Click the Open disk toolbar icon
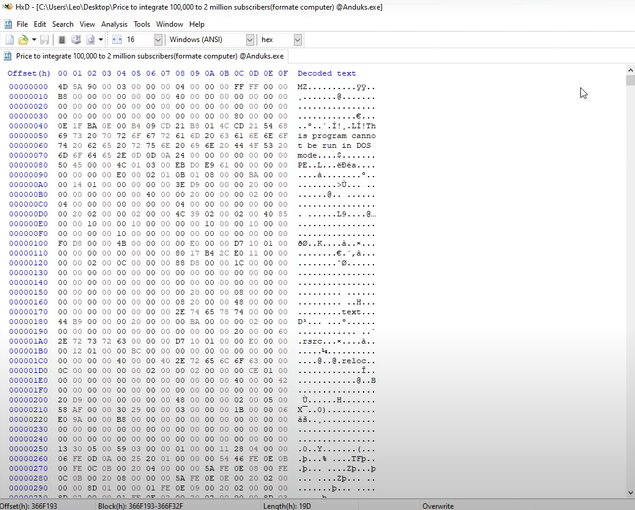The width and height of the screenshot is (635, 510). coord(76,40)
